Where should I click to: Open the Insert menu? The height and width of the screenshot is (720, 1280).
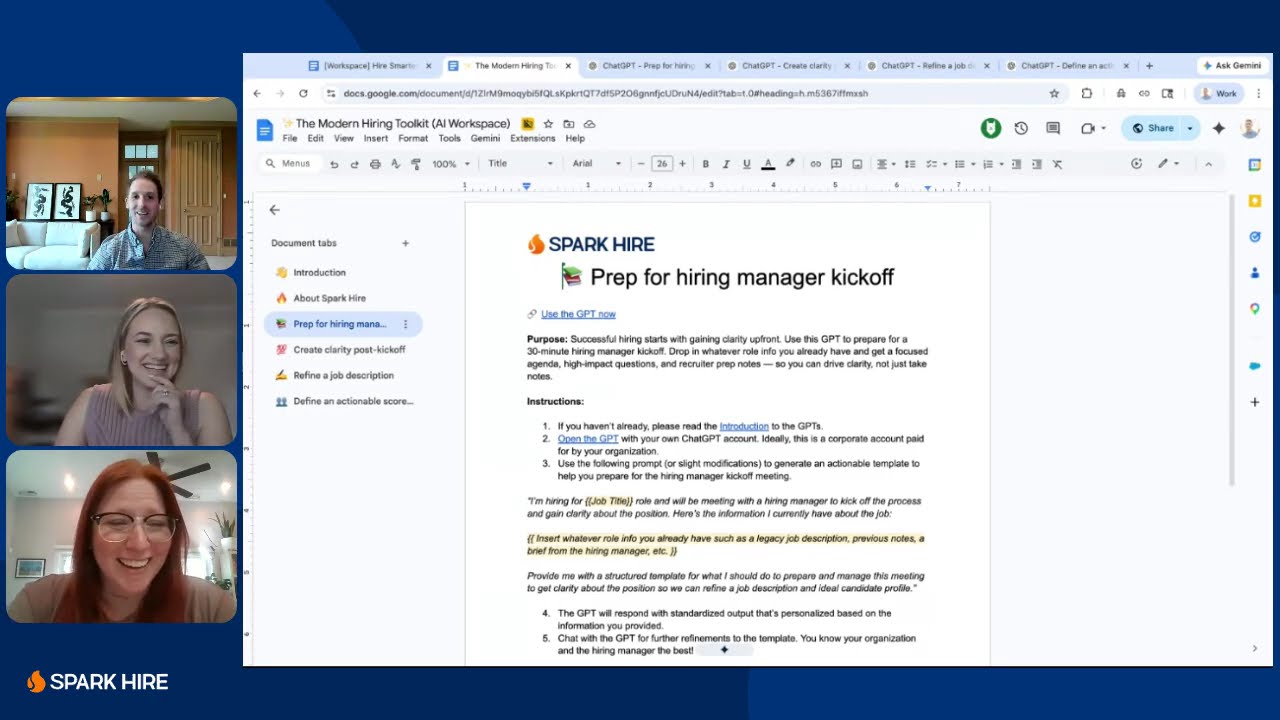coord(376,139)
